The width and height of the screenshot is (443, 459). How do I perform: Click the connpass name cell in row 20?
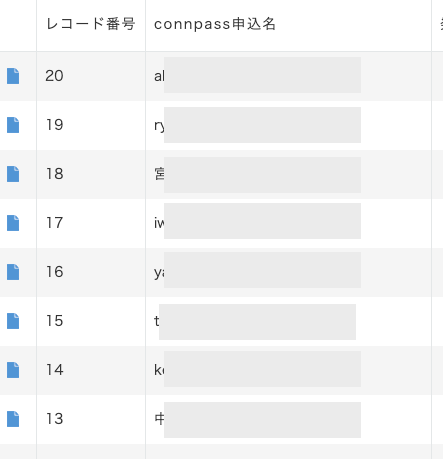point(288,76)
